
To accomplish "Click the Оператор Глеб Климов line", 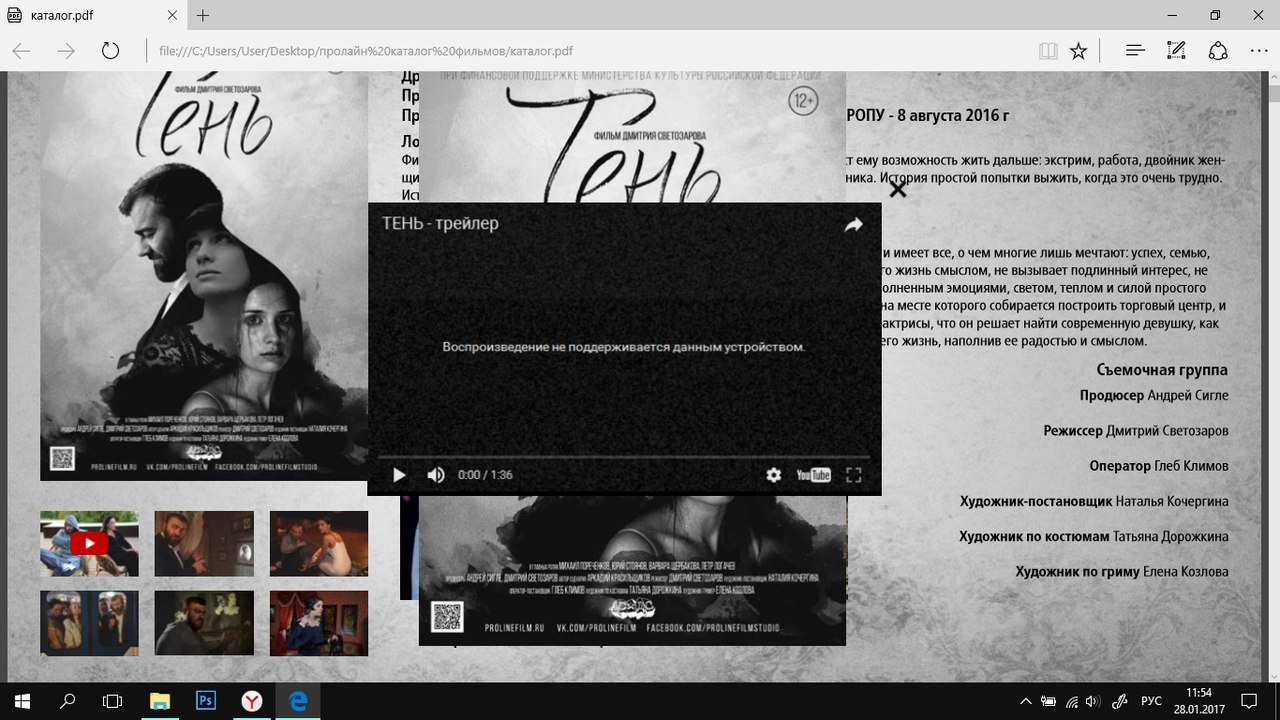I will tap(1159, 466).
